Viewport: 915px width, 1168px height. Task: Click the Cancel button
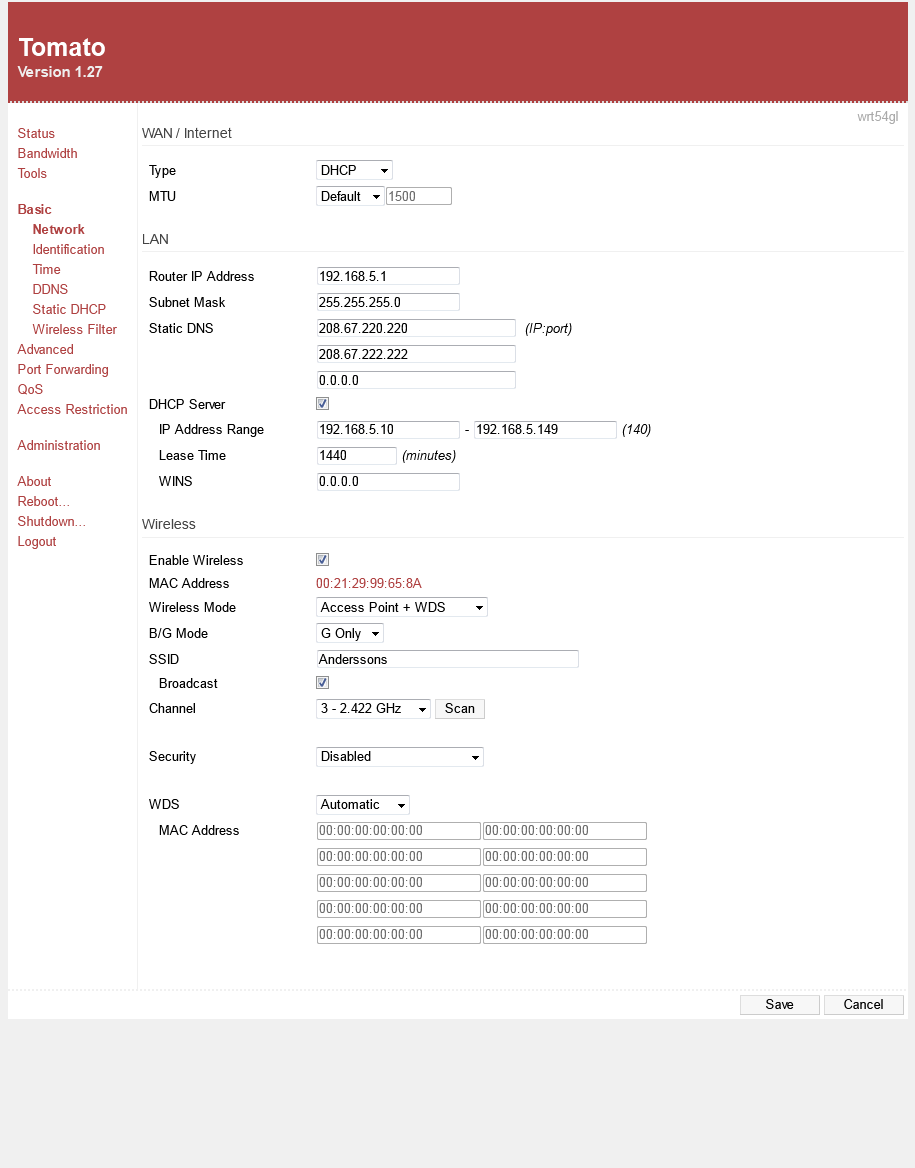pyautogui.click(x=863, y=1005)
